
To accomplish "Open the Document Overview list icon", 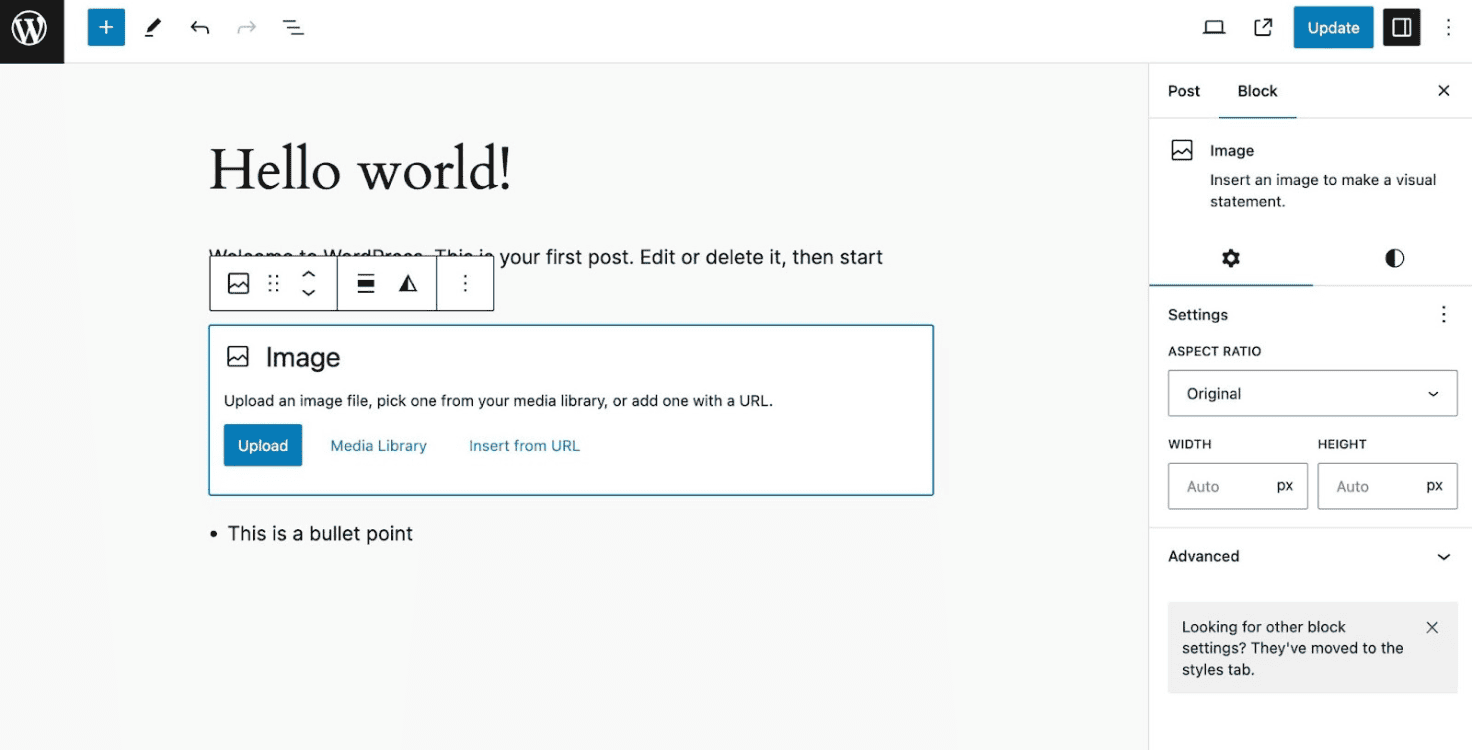I will coord(293,27).
